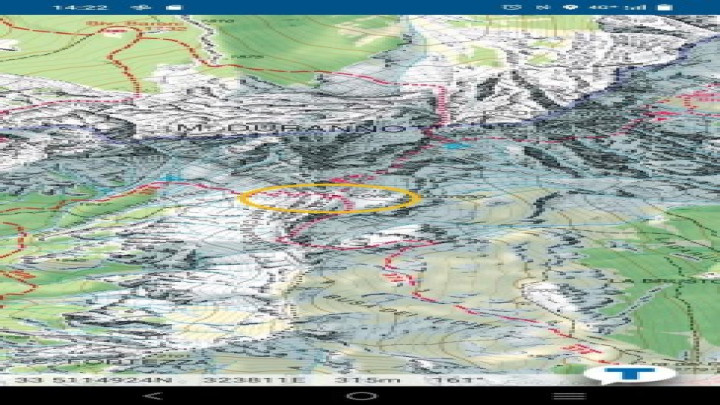The image size is (720, 405).
Task: Tap the Android home circle button
Action: pyautogui.click(x=361, y=396)
